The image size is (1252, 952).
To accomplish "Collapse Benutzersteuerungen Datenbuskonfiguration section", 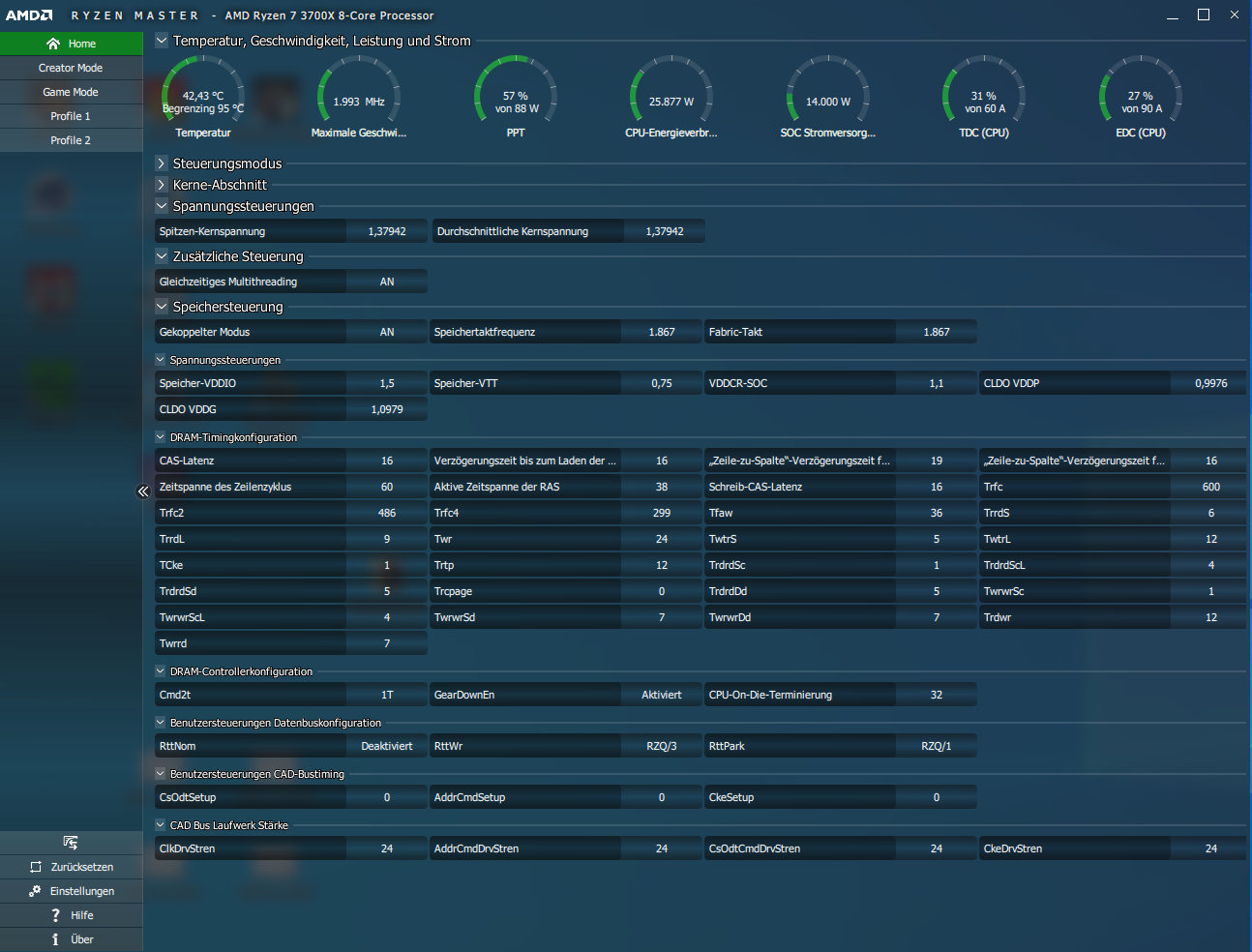I will [x=161, y=723].
